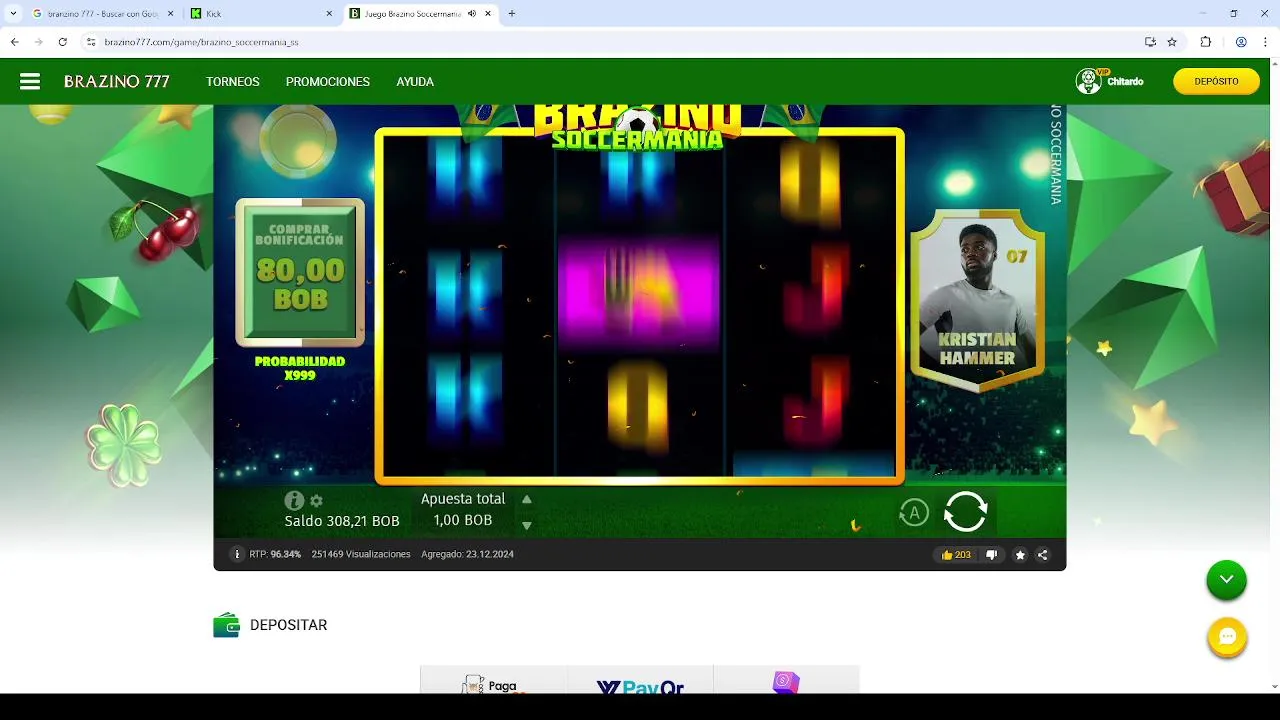The width and height of the screenshot is (1280, 720).
Task: Open the AYUDA menu item
Action: coord(415,82)
